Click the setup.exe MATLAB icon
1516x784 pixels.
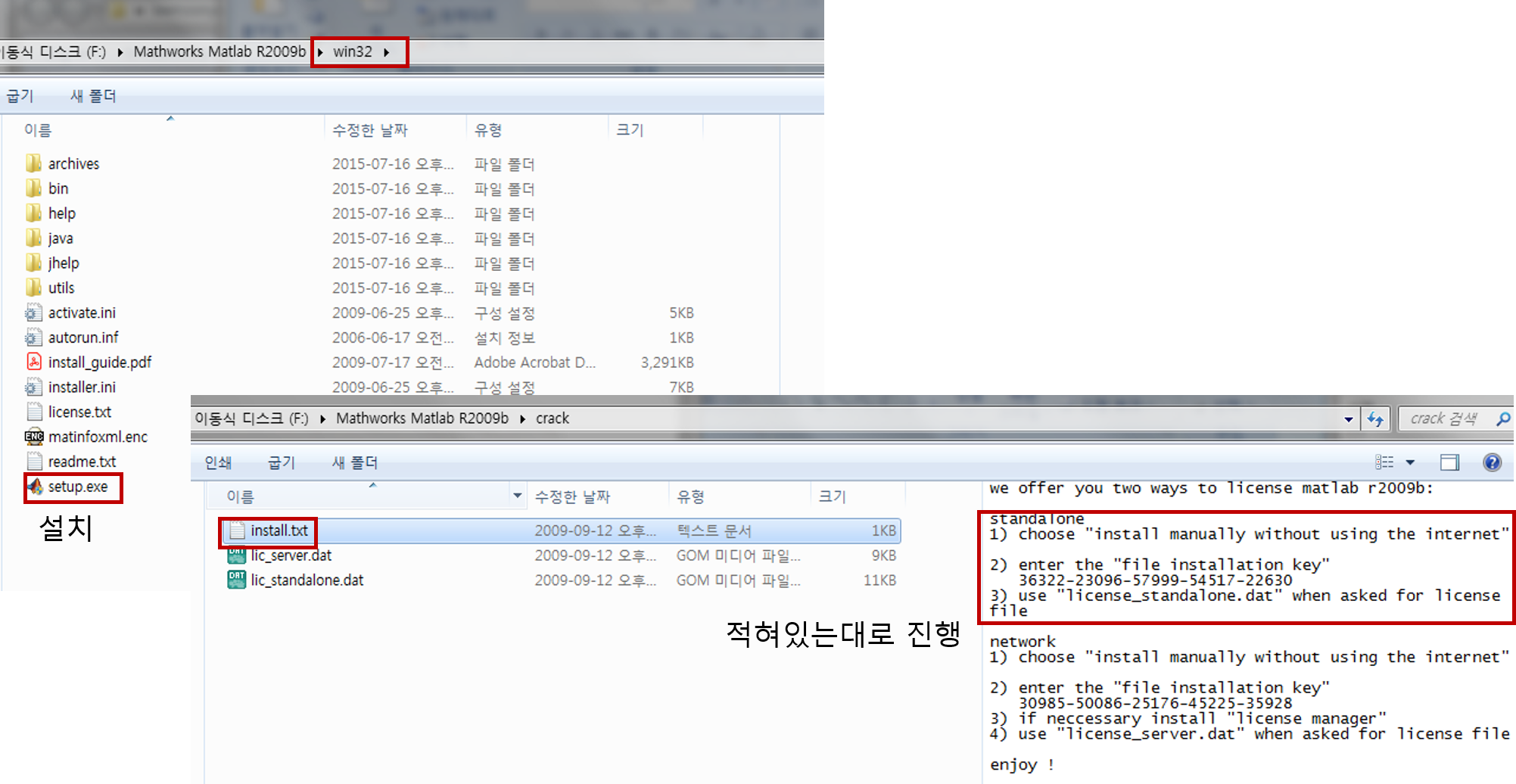click(35, 486)
